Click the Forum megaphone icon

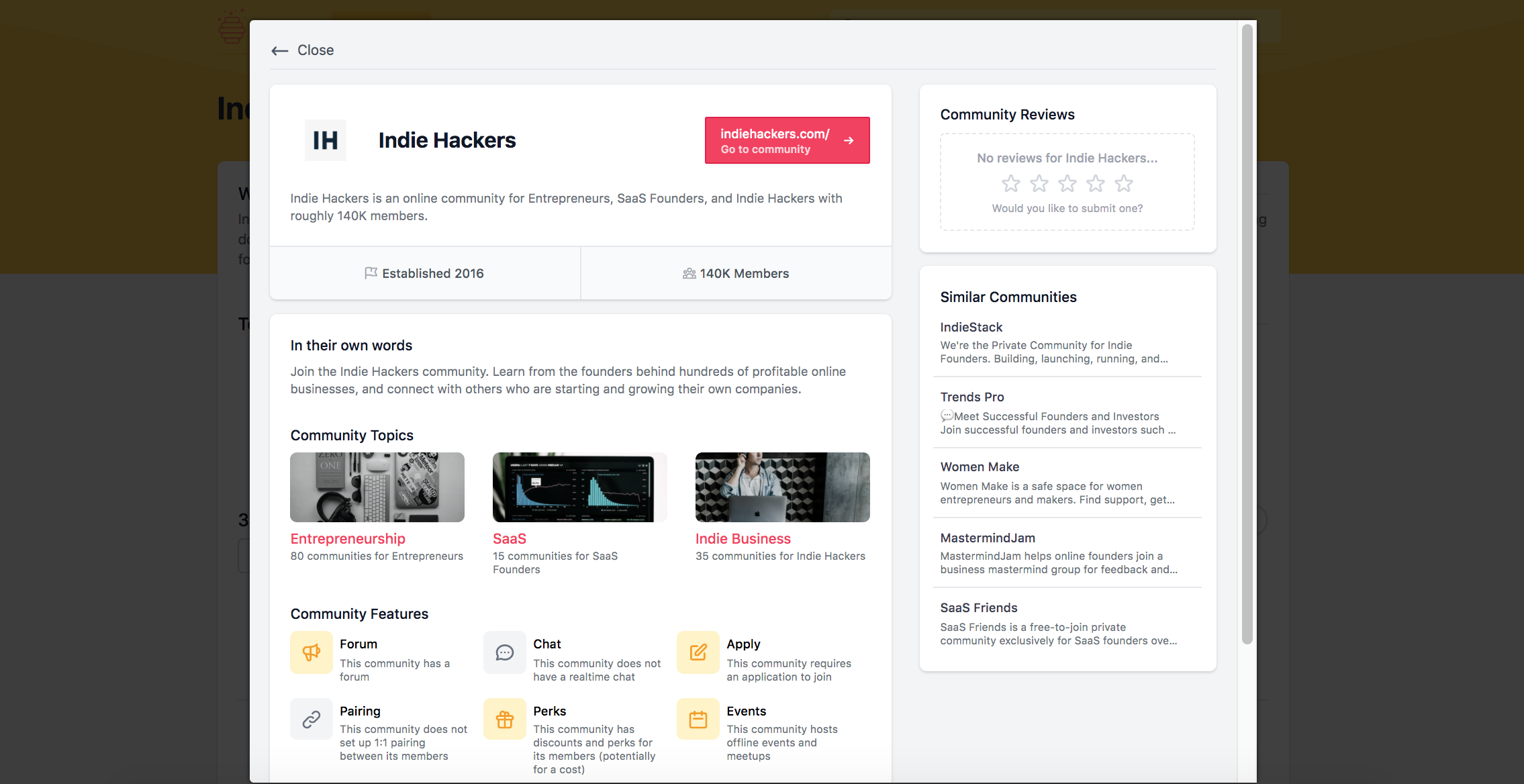tap(312, 652)
